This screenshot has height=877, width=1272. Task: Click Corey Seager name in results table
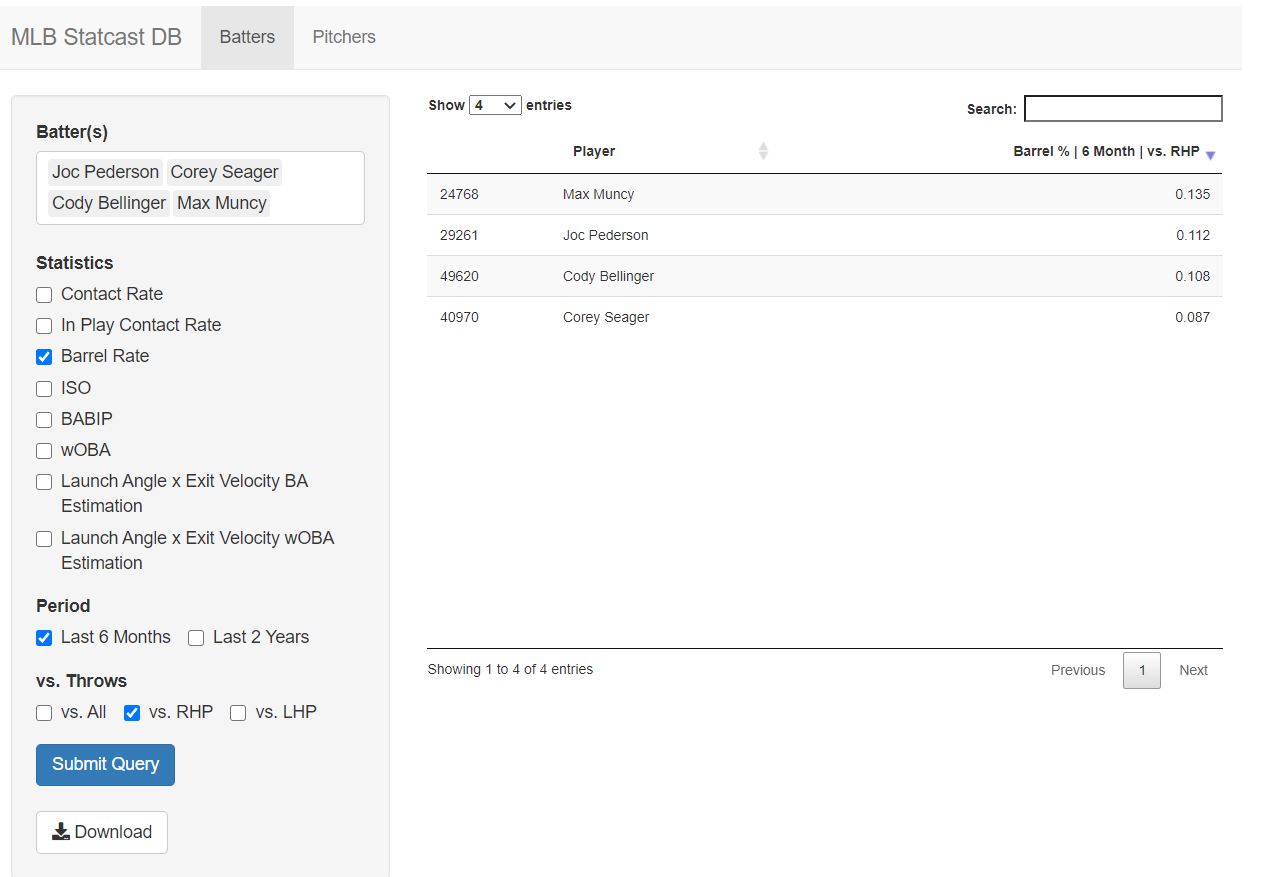606,317
